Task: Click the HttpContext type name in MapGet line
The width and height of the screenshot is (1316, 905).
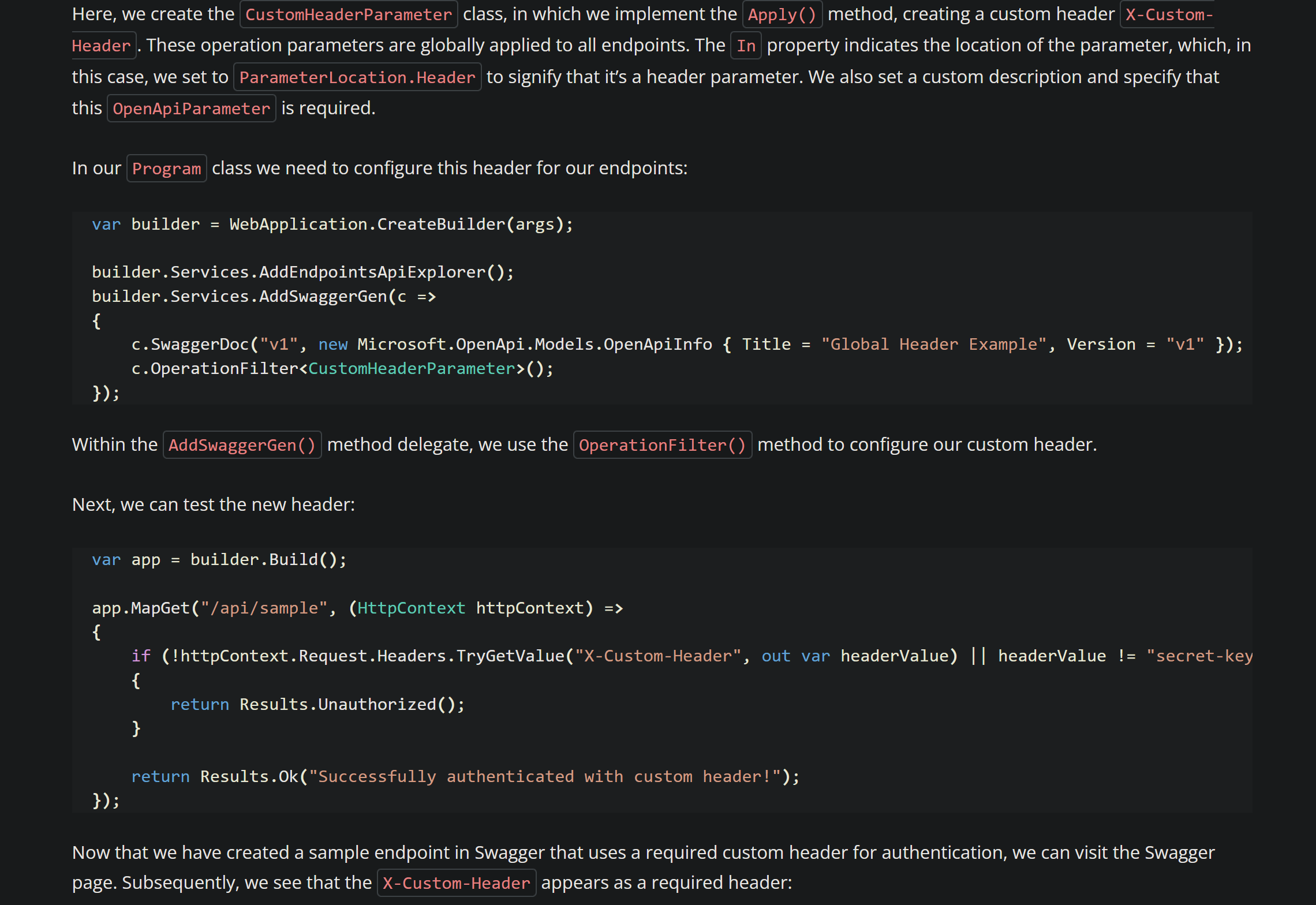Action: coord(412,608)
